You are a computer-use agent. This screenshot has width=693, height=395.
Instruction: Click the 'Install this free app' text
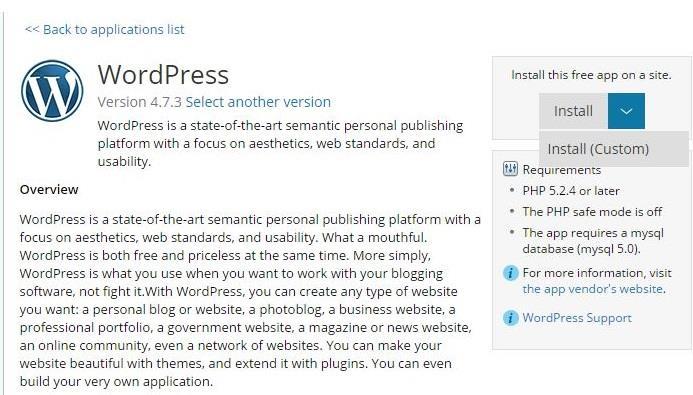[x=591, y=75]
